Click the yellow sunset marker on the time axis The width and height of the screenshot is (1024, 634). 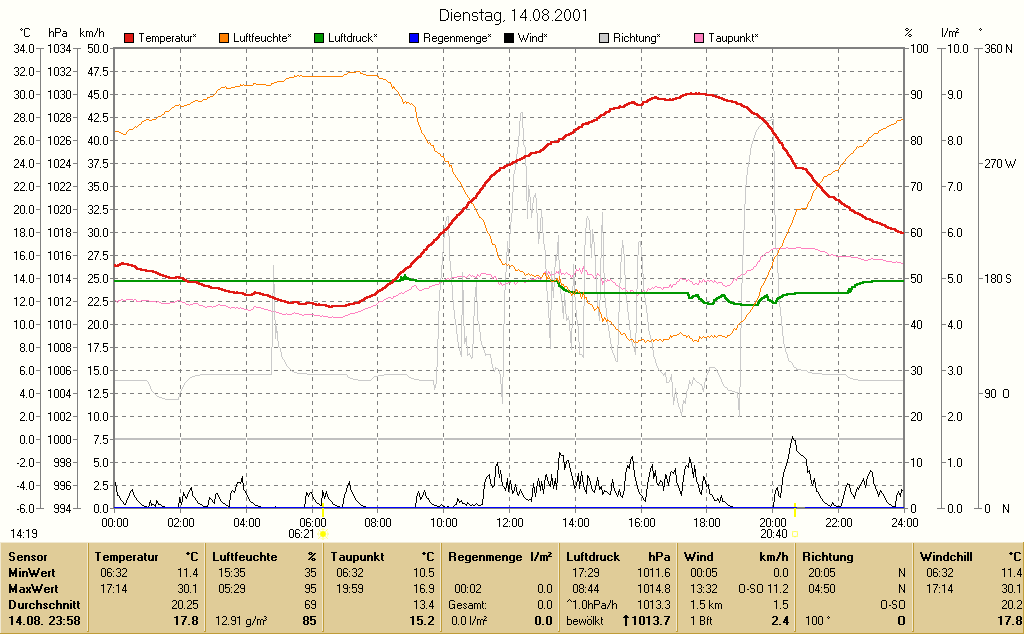[795, 510]
